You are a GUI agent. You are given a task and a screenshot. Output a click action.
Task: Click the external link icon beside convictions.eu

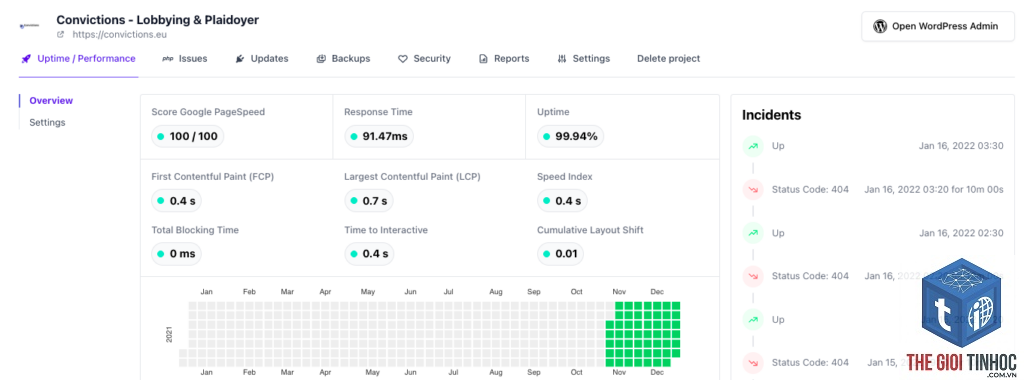pos(61,35)
